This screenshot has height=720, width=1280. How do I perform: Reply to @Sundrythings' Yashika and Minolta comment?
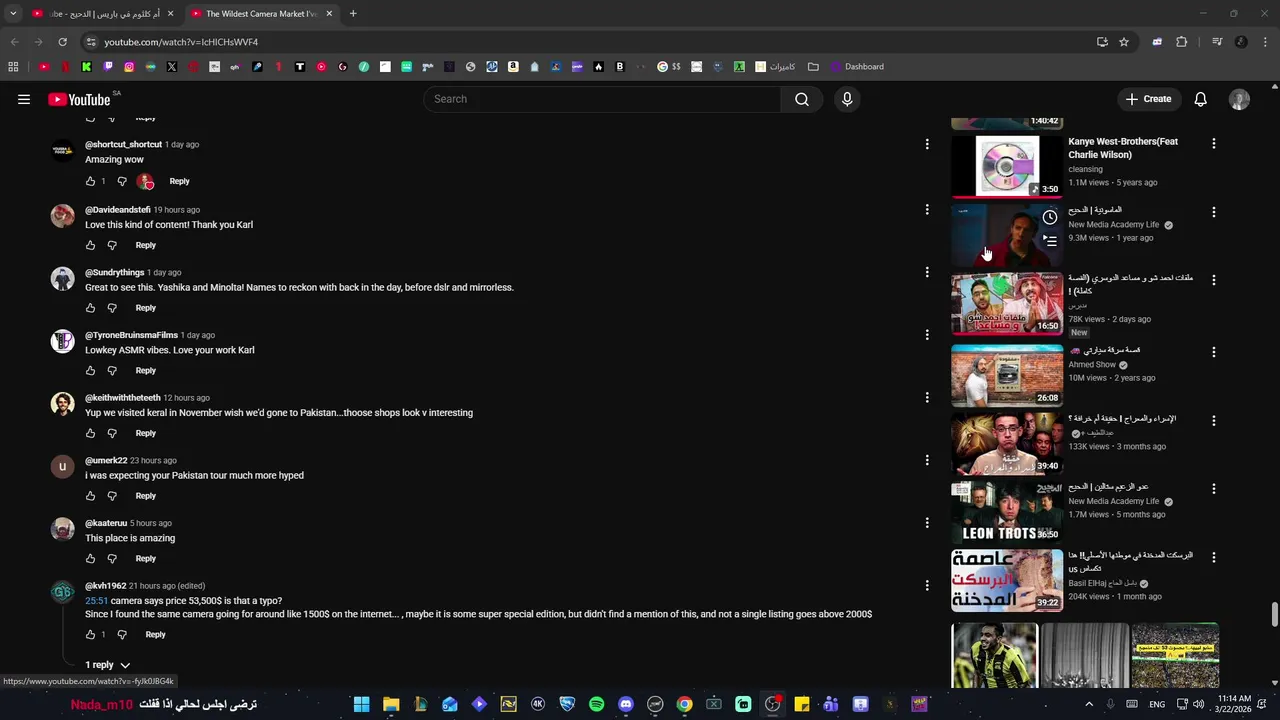tap(146, 308)
